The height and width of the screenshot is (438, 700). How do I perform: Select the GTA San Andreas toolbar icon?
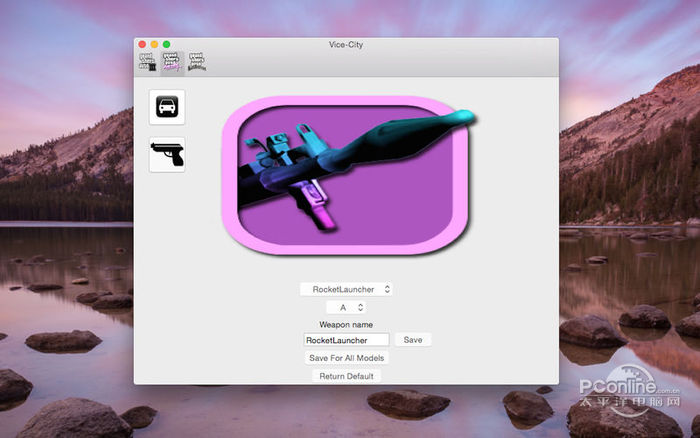pos(196,62)
